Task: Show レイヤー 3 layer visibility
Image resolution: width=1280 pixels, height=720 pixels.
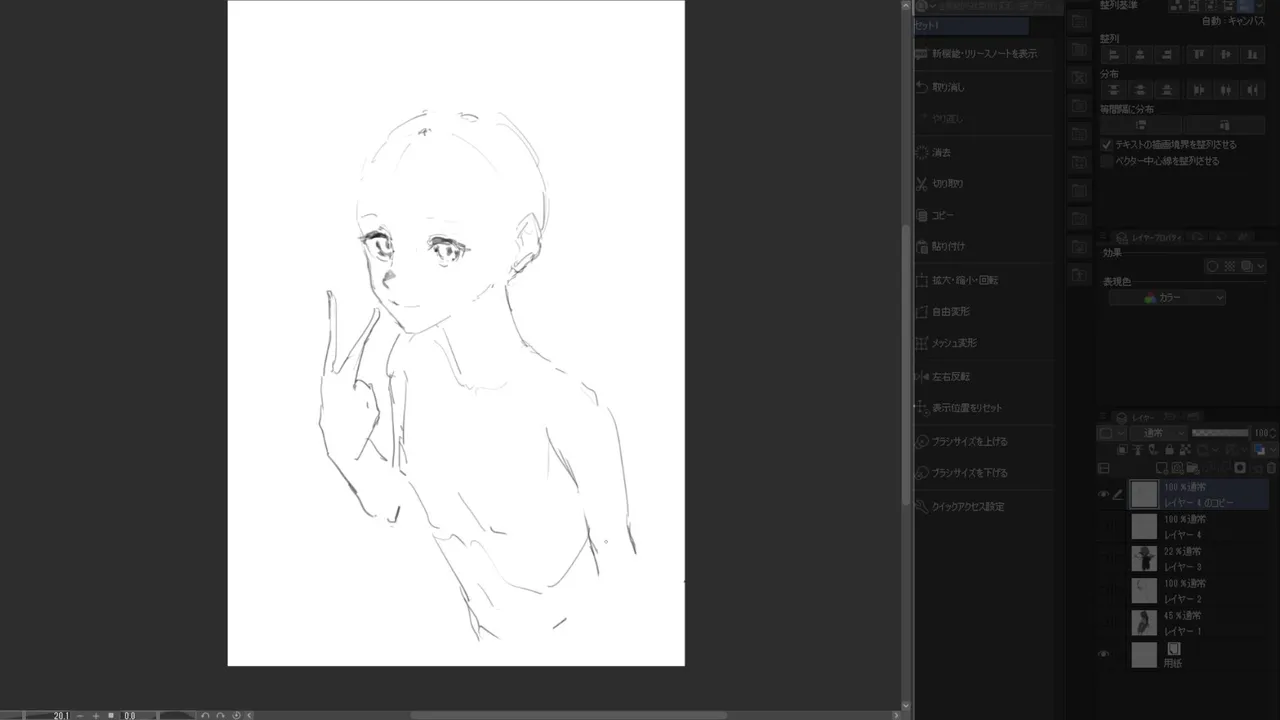Action: click(x=1104, y=559)
